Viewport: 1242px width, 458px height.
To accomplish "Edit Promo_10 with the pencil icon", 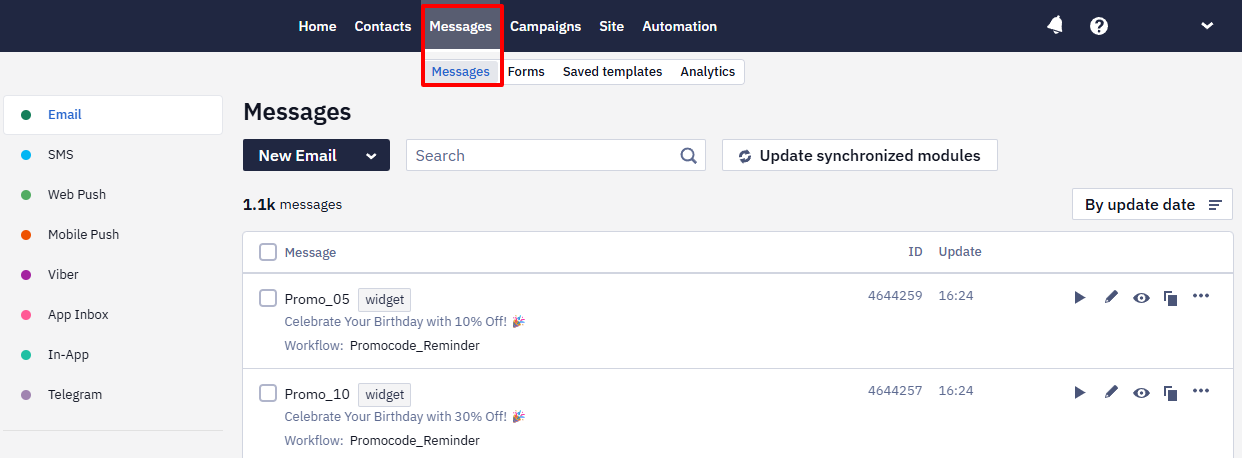I will click(x=1110, y=392).
